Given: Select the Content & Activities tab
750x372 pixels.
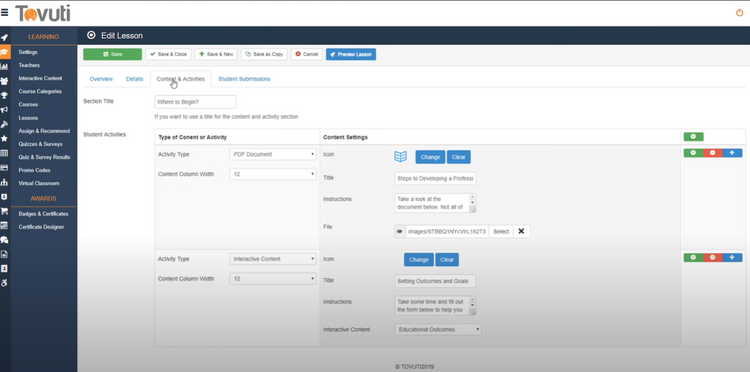Looking at the screenshot, I should tap(180, 79).
